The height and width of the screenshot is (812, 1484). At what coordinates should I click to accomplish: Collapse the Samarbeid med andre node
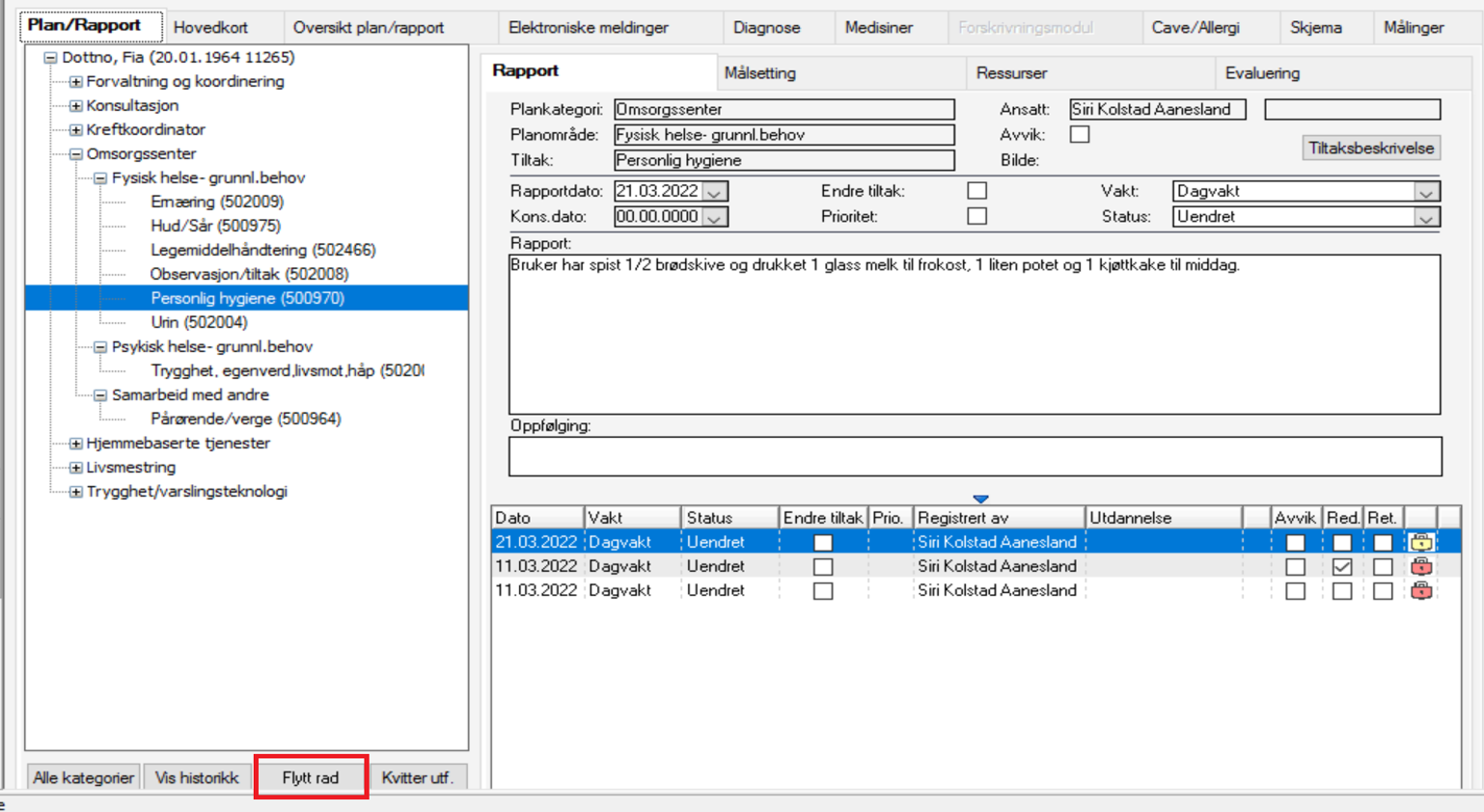point(100,394)
